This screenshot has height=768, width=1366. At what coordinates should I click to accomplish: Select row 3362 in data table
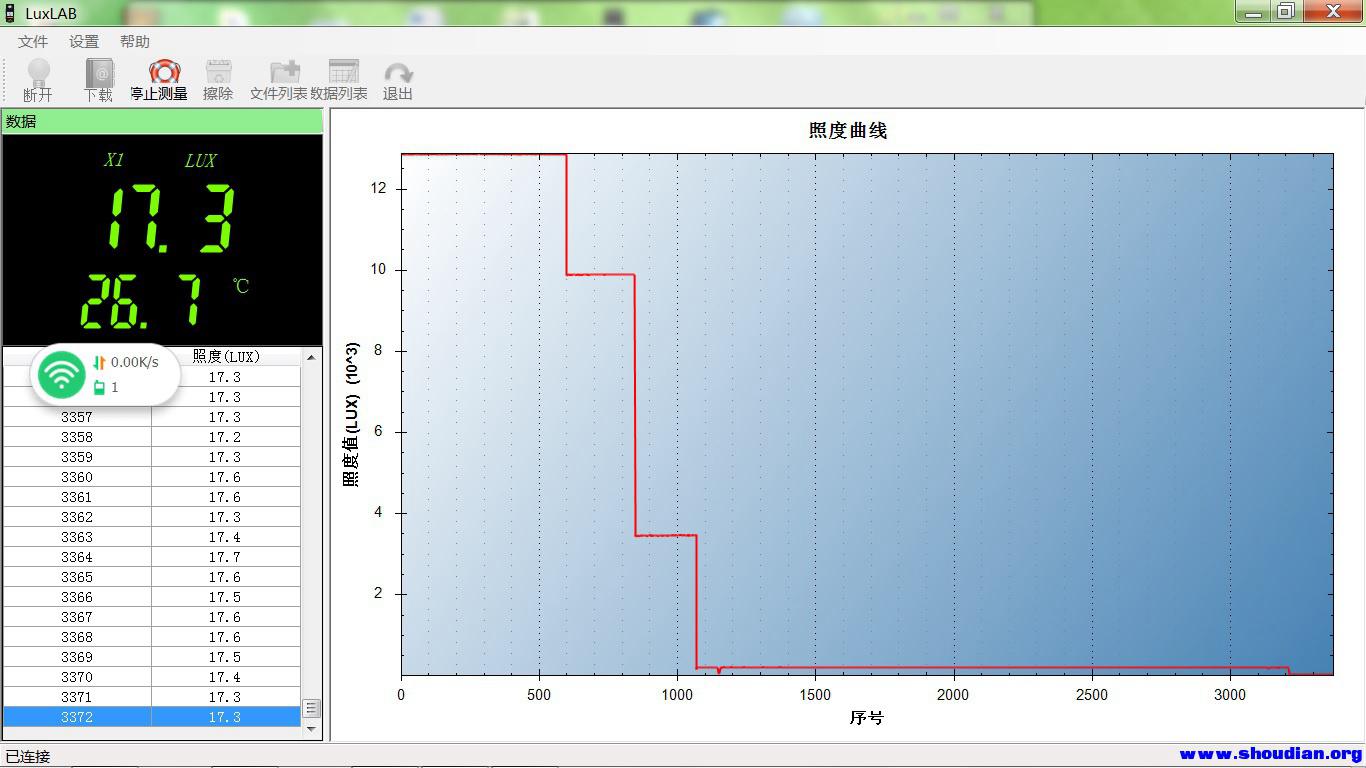click(152, 517)
